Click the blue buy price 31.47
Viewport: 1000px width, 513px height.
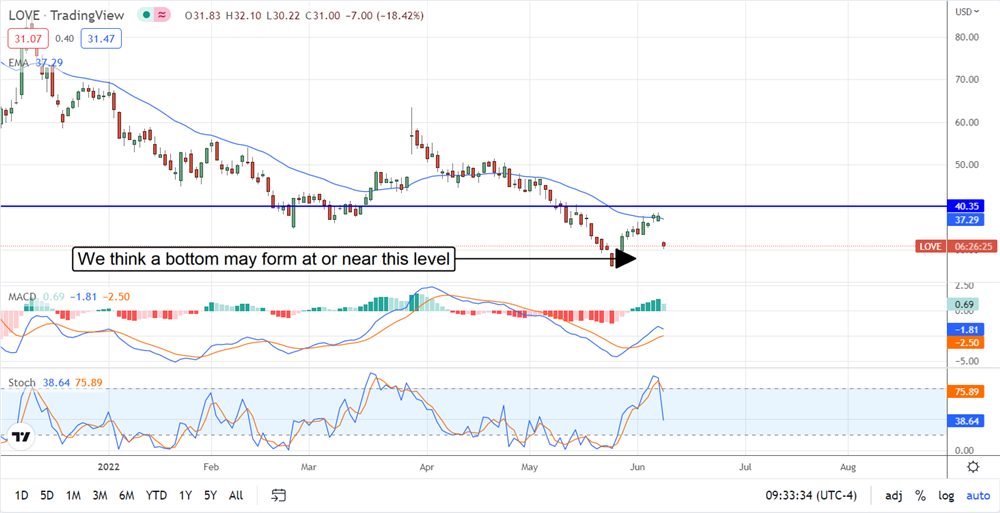pyautogui.click(x=101, y=38)
